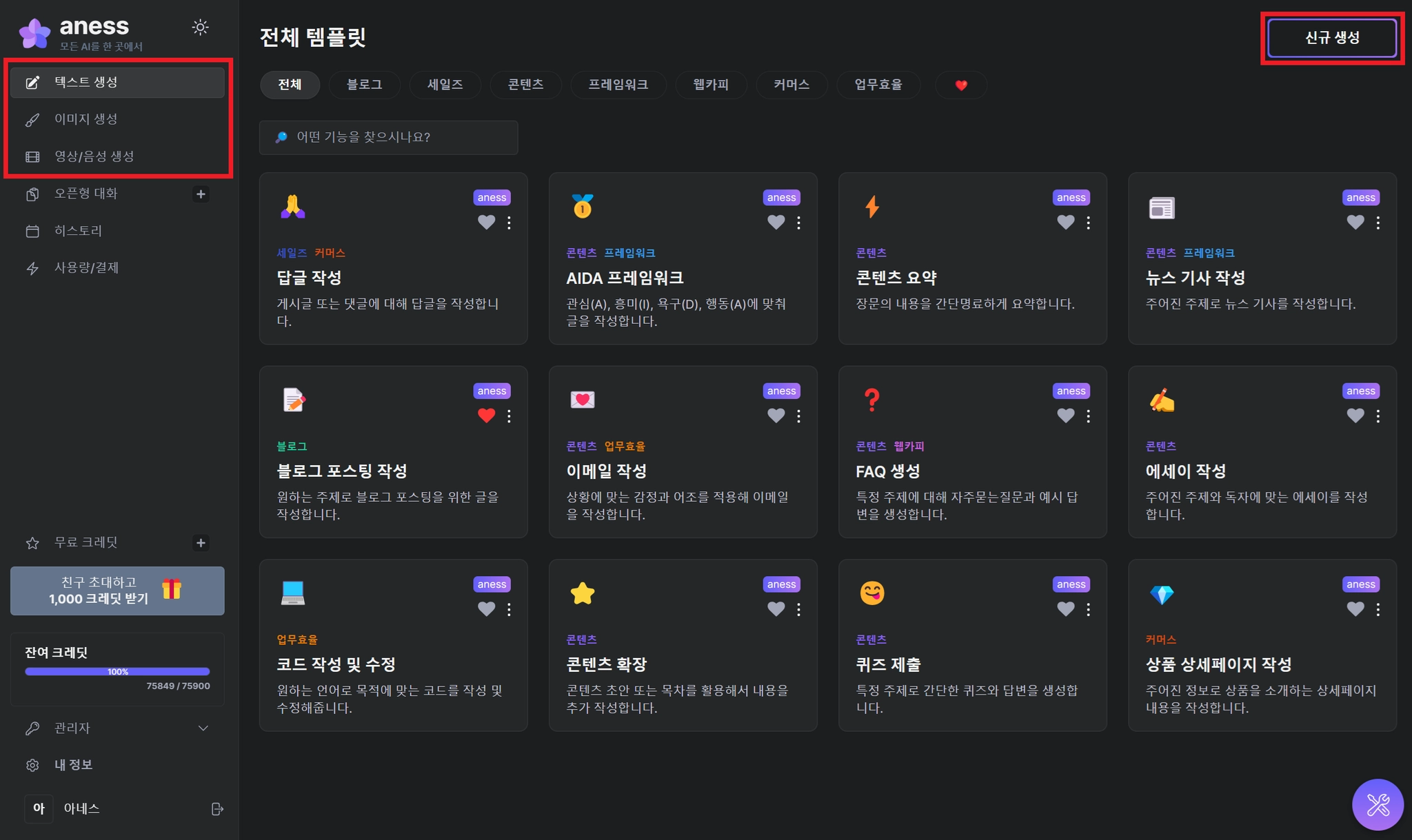Favorite the 답글 작성 template heart

[486, 222]
